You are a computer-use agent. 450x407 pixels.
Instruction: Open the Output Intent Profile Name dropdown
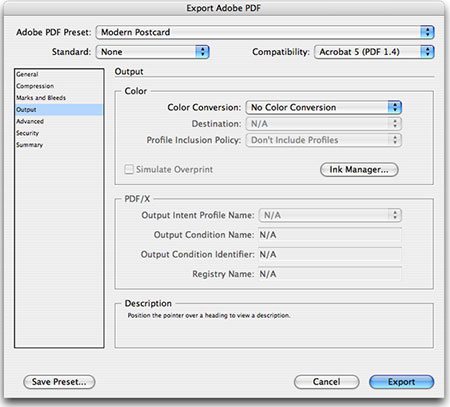coord(330,215)
